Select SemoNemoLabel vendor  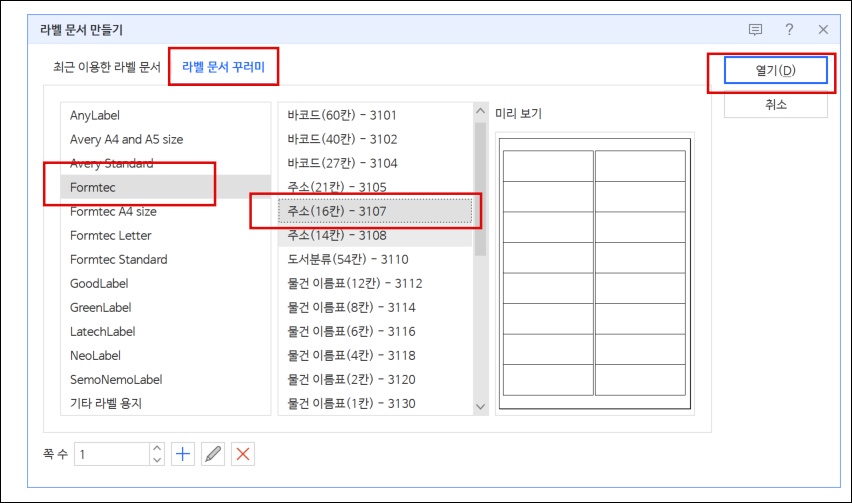tap(166, 379)
